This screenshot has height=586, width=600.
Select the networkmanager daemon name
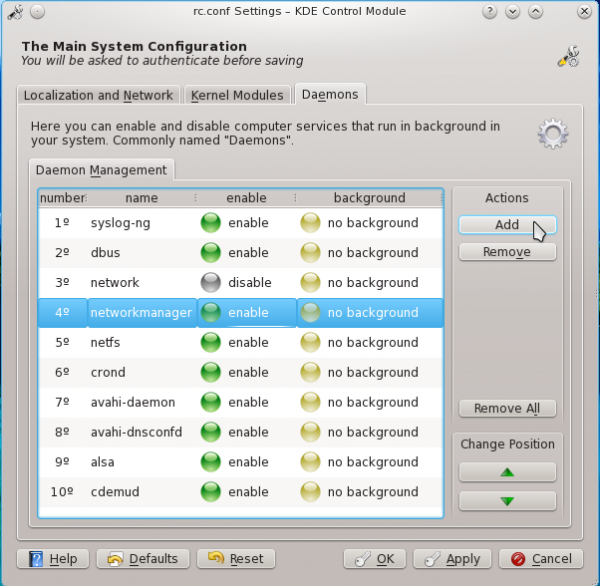141,312
